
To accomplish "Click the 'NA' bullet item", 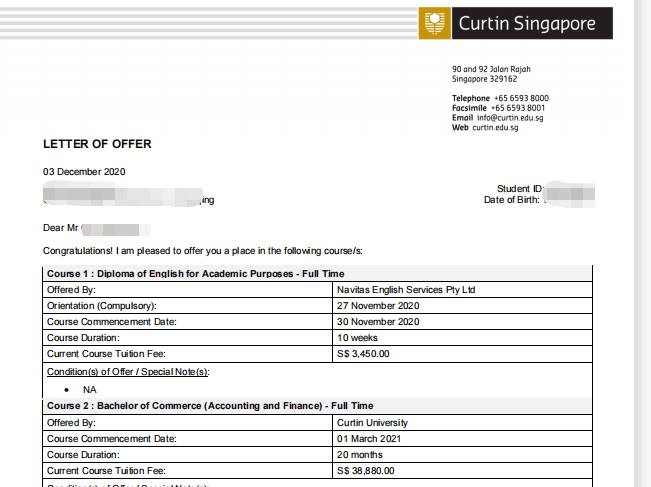I will [x=90, y=390].
